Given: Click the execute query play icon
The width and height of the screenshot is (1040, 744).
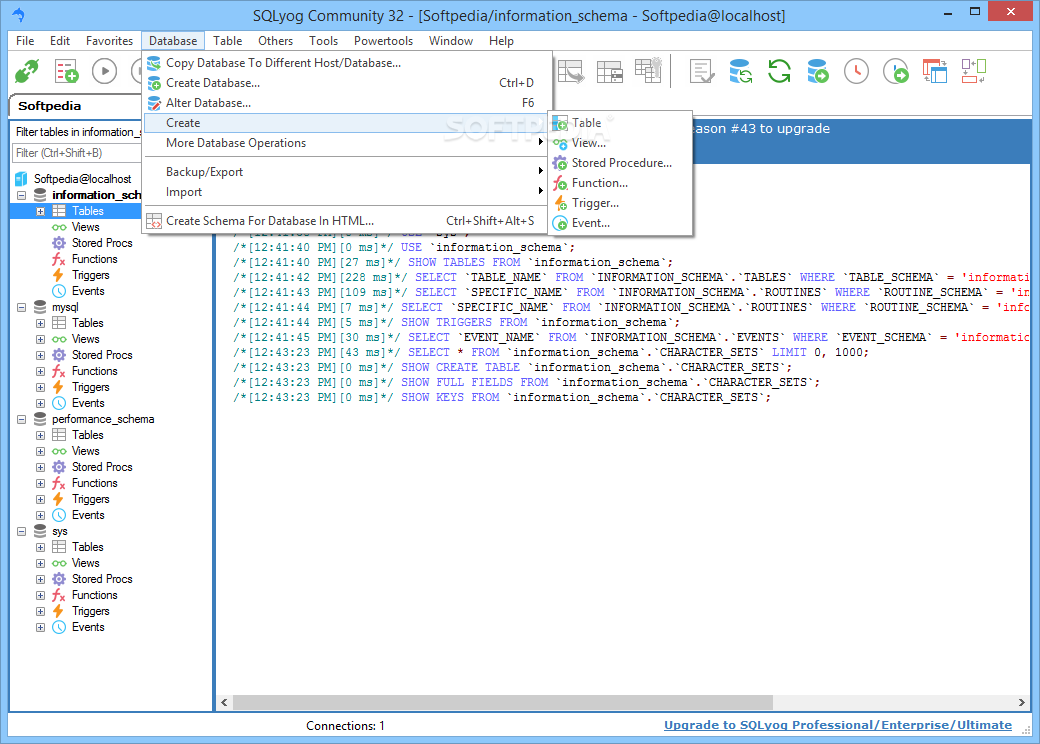Looking at the screenshot, I should tap(105, 71).
